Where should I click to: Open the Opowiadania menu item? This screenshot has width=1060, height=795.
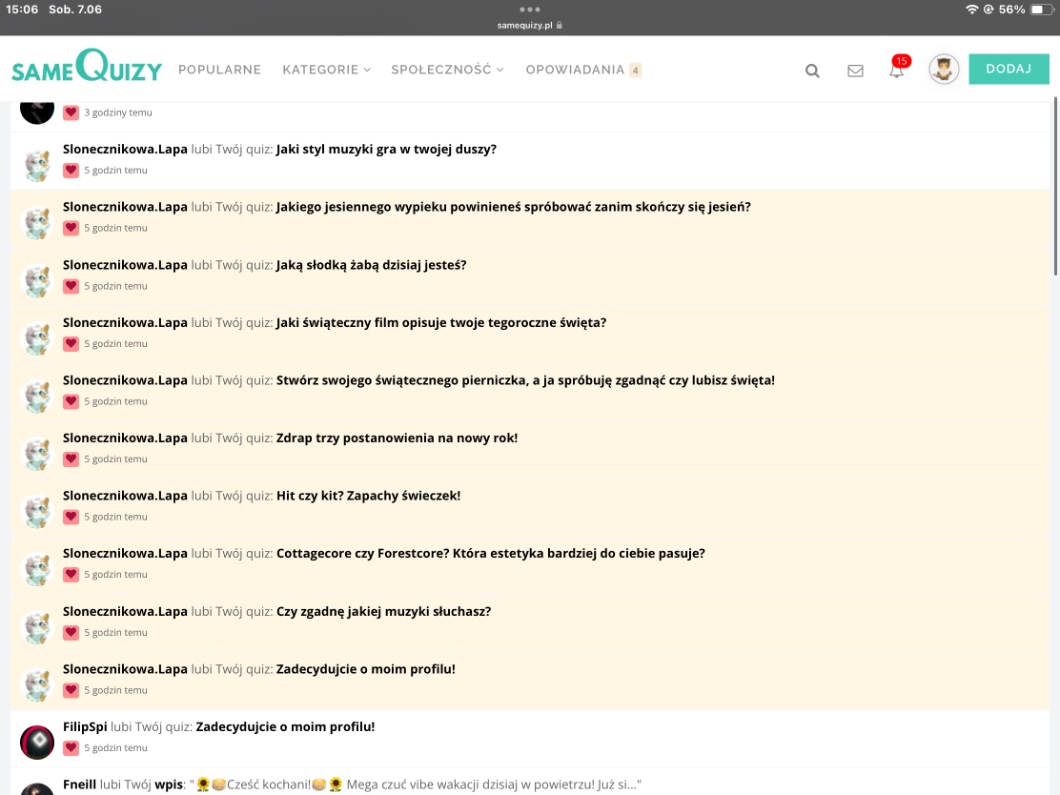[575, 70]
